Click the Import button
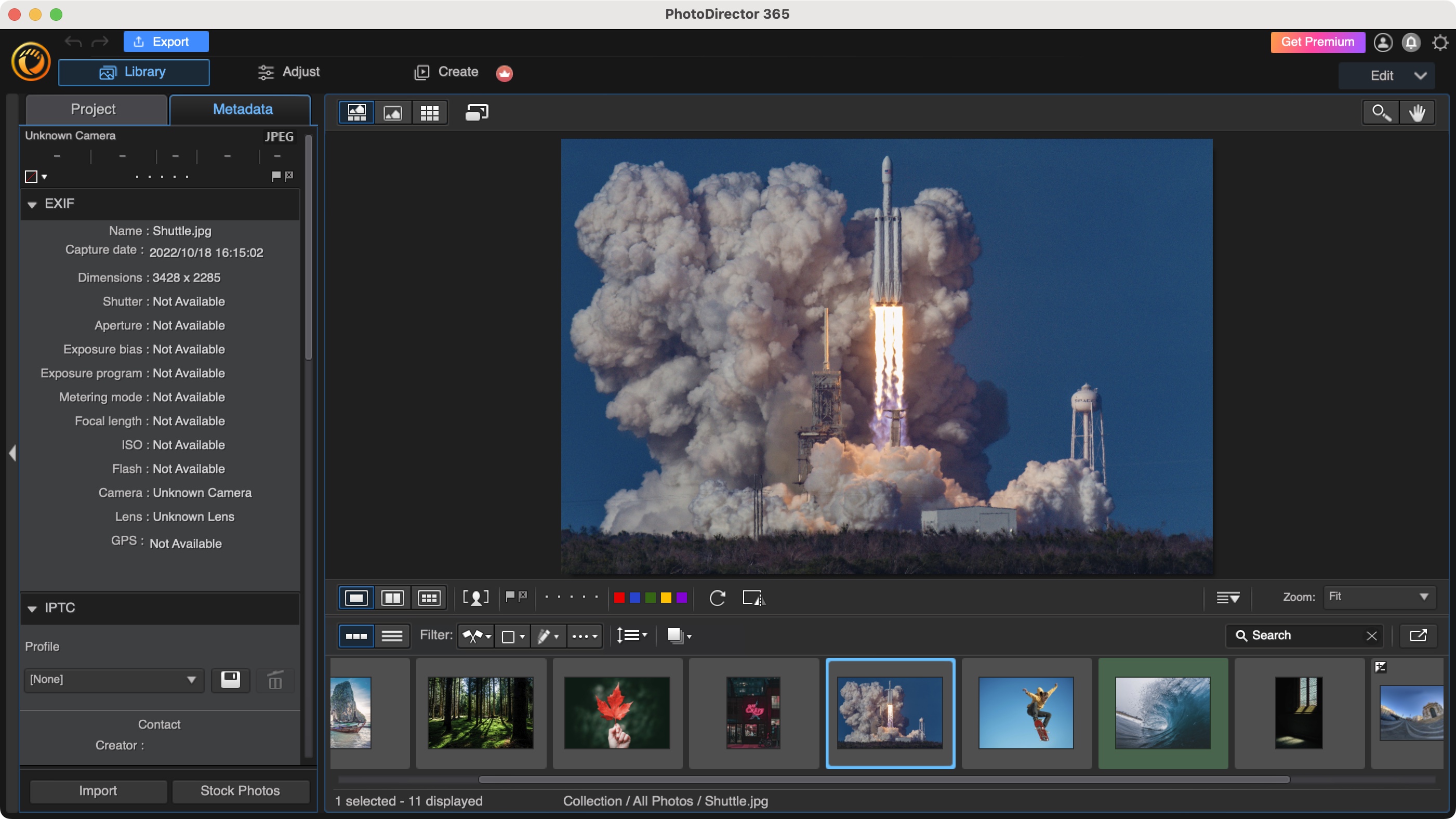This screenshot has height=819, width=1456. tap(98, 790)
